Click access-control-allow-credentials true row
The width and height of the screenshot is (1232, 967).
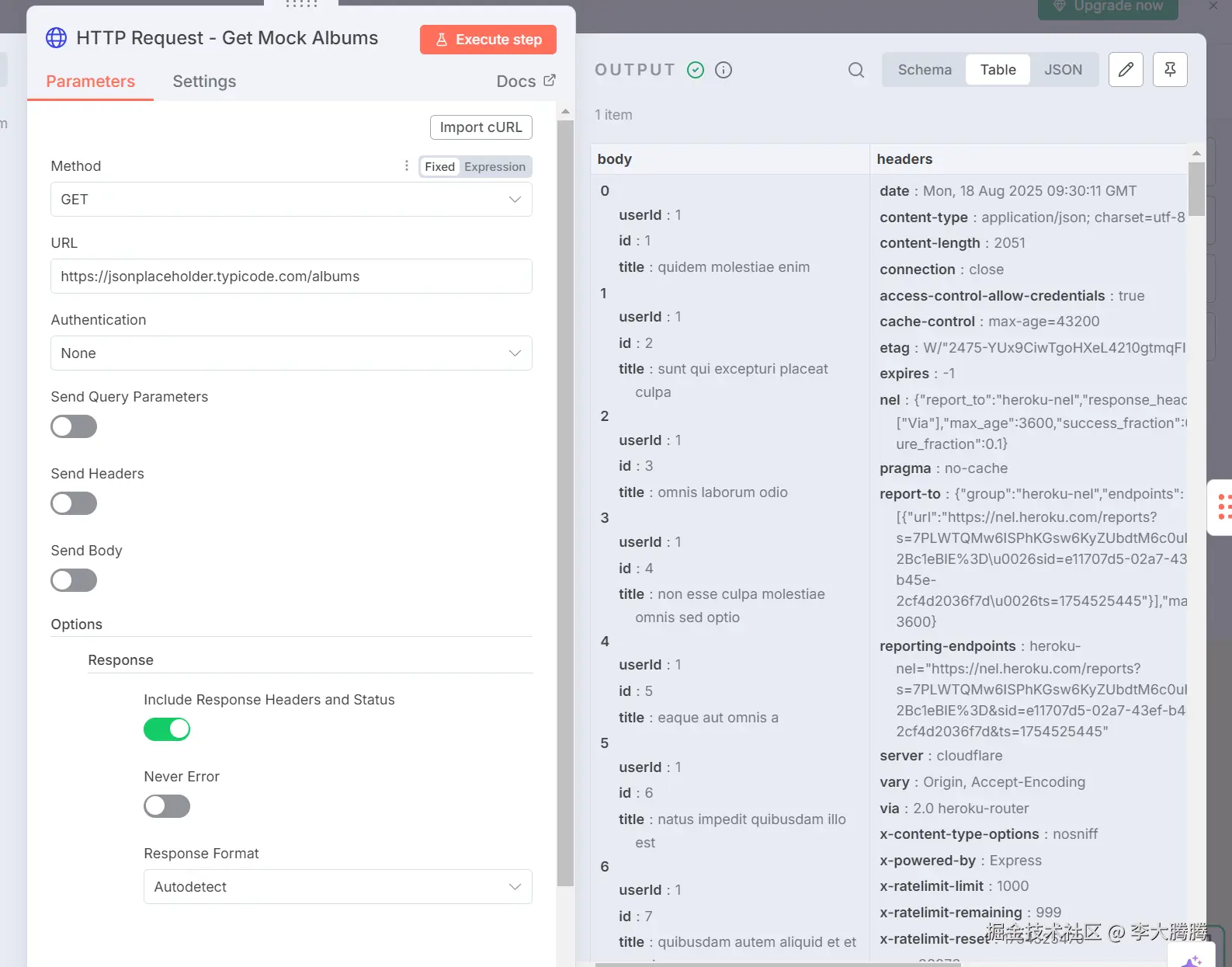tap(1012, 296)
